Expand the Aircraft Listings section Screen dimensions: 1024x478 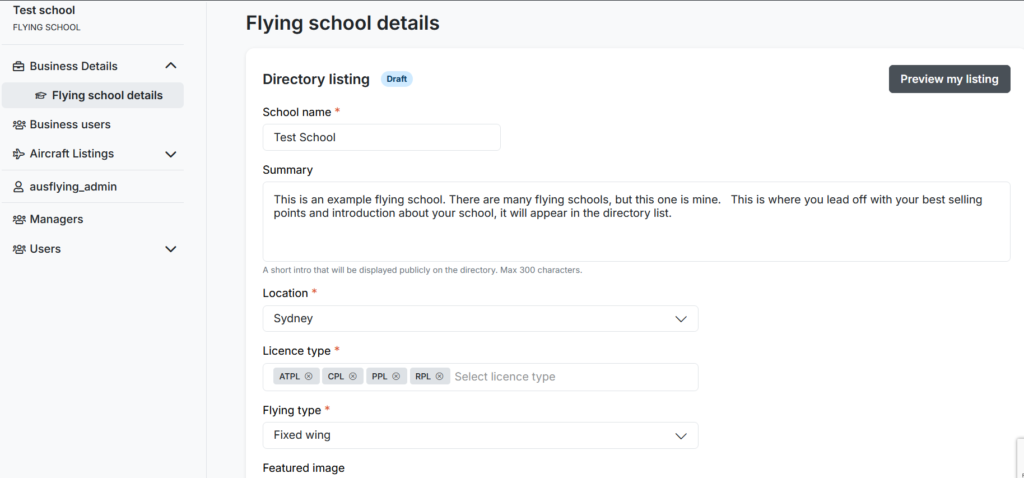(x=170, y=154)
